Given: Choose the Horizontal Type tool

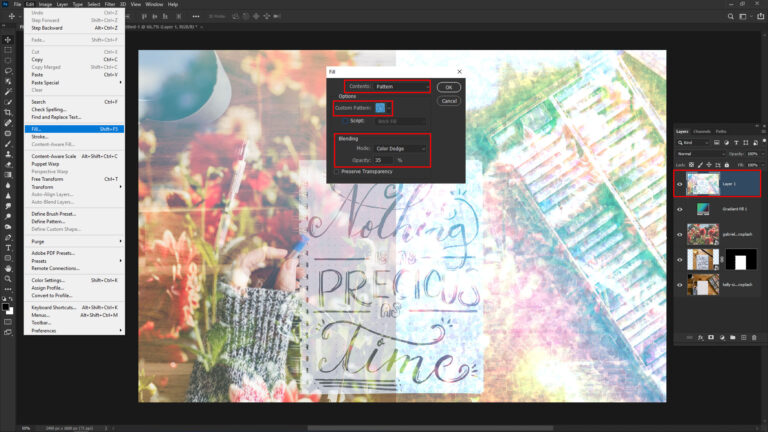Looking at the screenshot, I should [8, 248].
